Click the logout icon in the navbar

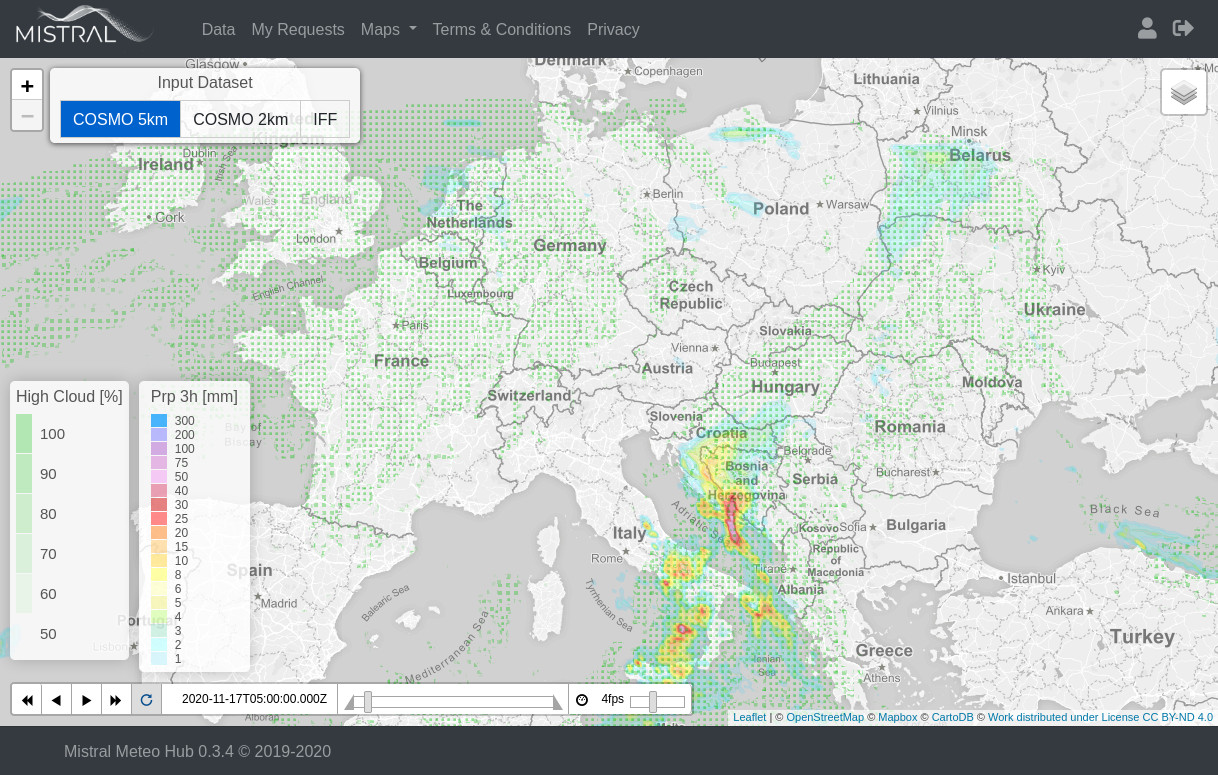(x=1183, y=28)
